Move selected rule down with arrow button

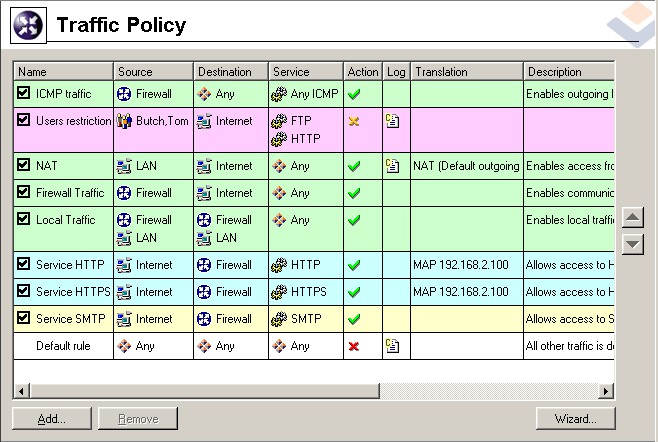632,244
